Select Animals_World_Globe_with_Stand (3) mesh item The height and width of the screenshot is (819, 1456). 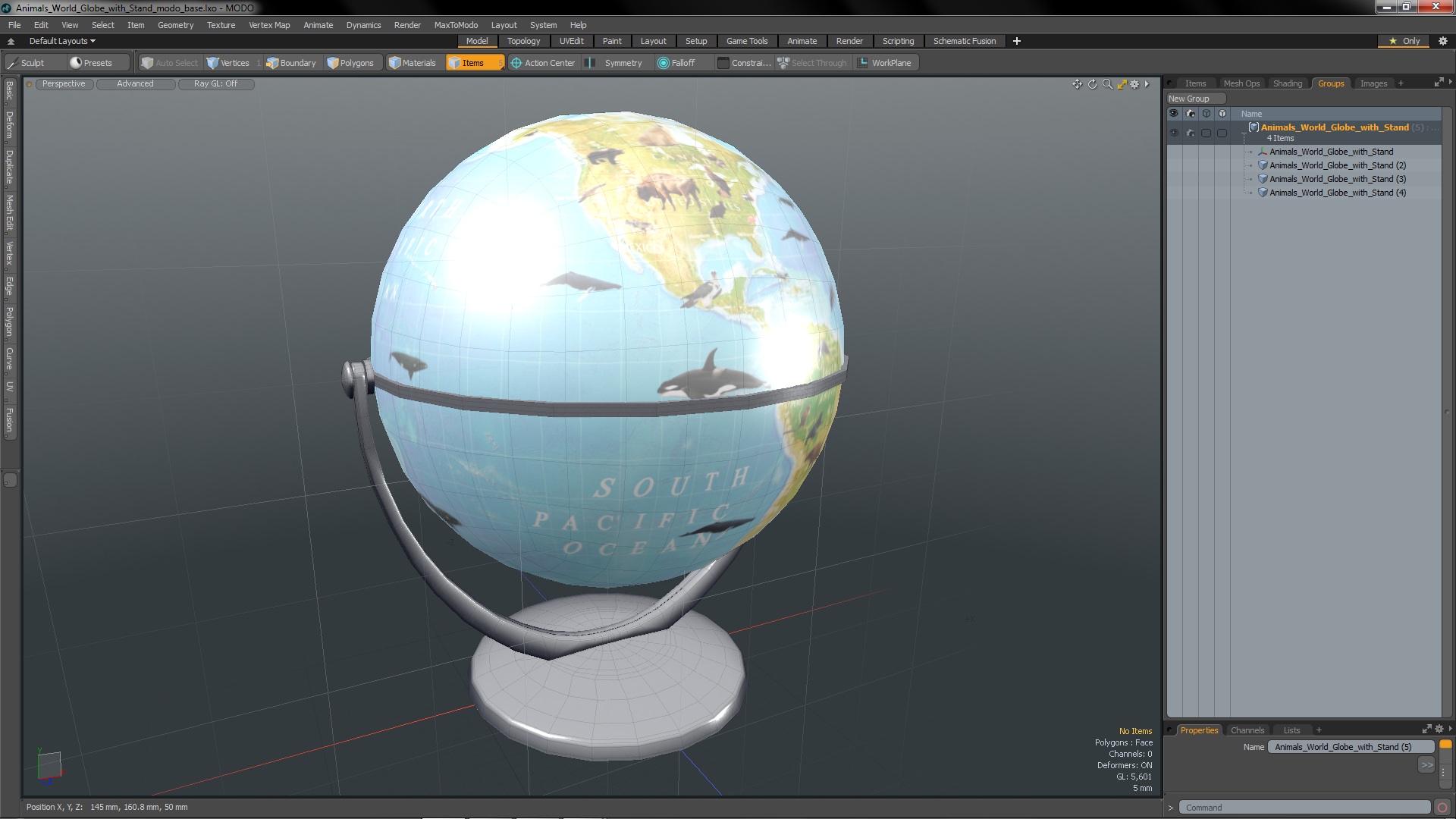pyautogui.click(x=1338, y=179)
